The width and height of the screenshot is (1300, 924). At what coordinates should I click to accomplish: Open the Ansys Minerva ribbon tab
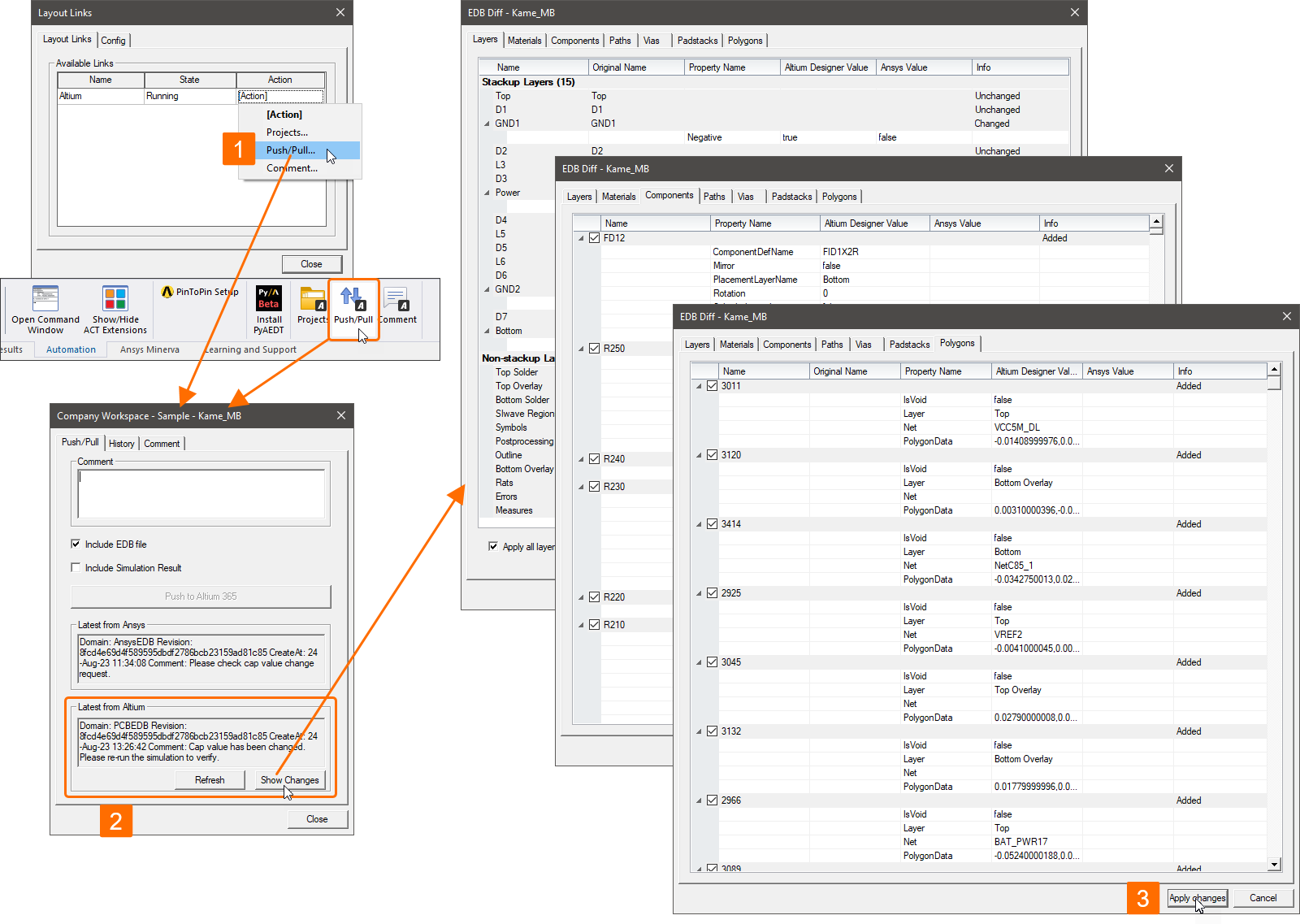149,349
